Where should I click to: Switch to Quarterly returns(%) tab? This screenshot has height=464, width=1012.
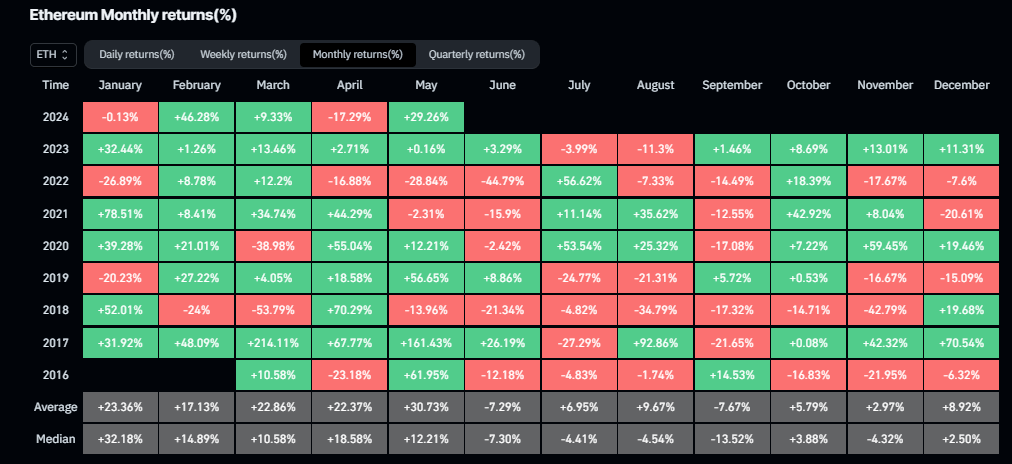pyautogui.click(x=476, y=54)
